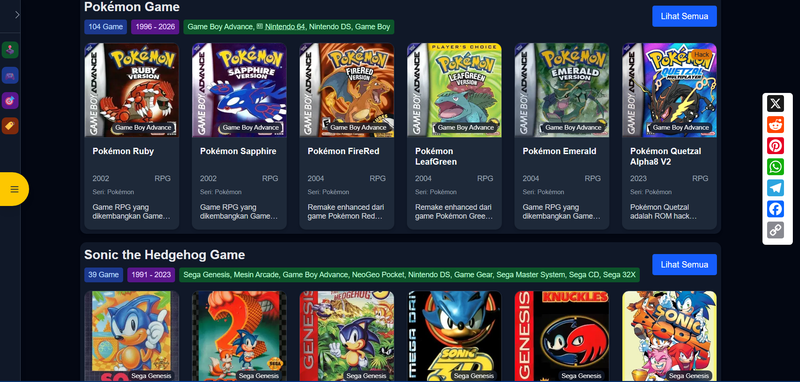Screen dimensions: 800x382
Task: Open the Sonic 2 cover with Tails
Action: click(x=239, y=336)
